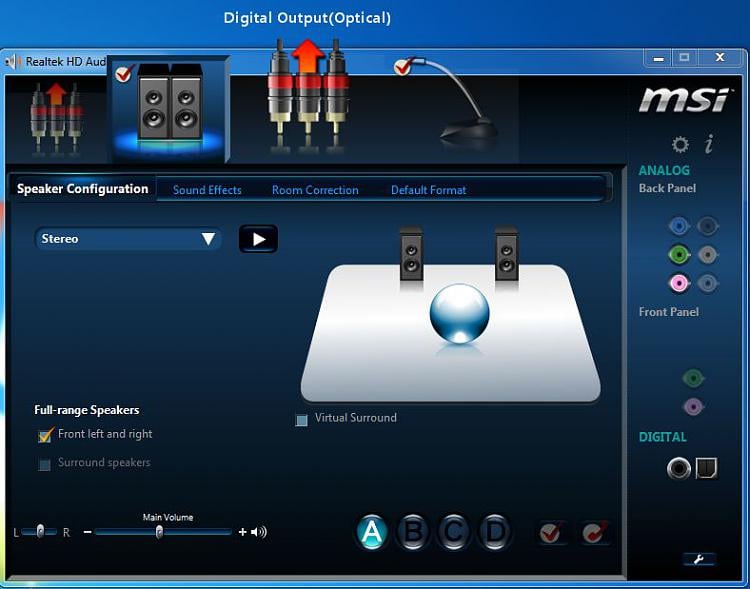This screenshot has width=750, height=589.
Task: Open the Stereo speaker configuration dropdown
Action: tap(128, 238)
